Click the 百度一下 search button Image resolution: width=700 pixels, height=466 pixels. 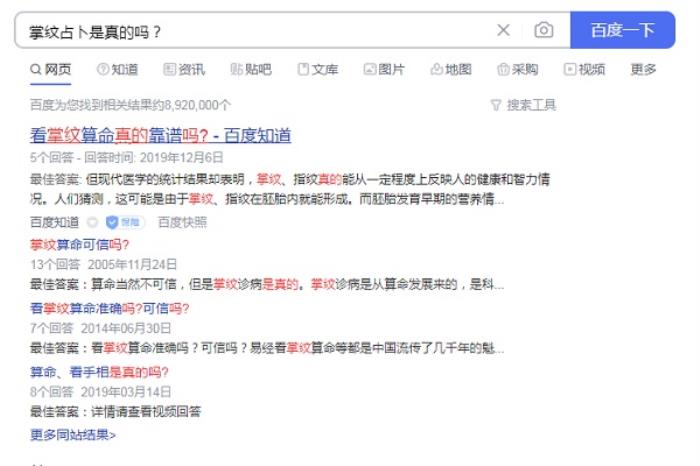coord(622,30)
